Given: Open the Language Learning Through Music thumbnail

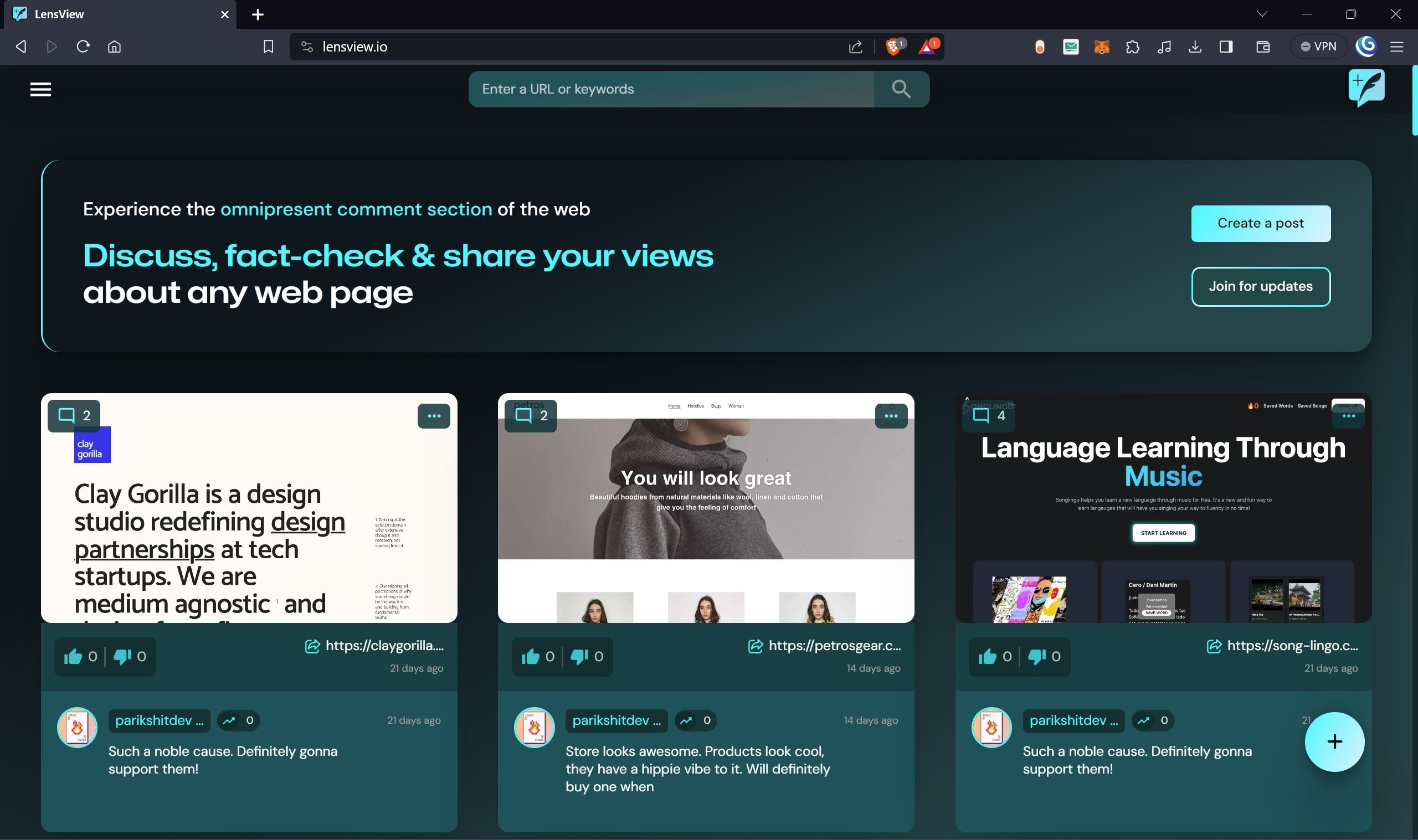Looking at the screenshot, I should pyautogui.click(x=1163, y=508).
